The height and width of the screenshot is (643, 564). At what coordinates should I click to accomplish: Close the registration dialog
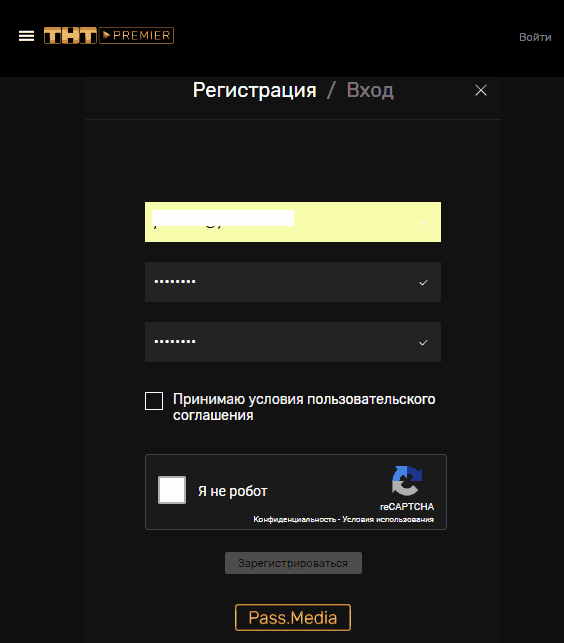[x=481, y=90]
